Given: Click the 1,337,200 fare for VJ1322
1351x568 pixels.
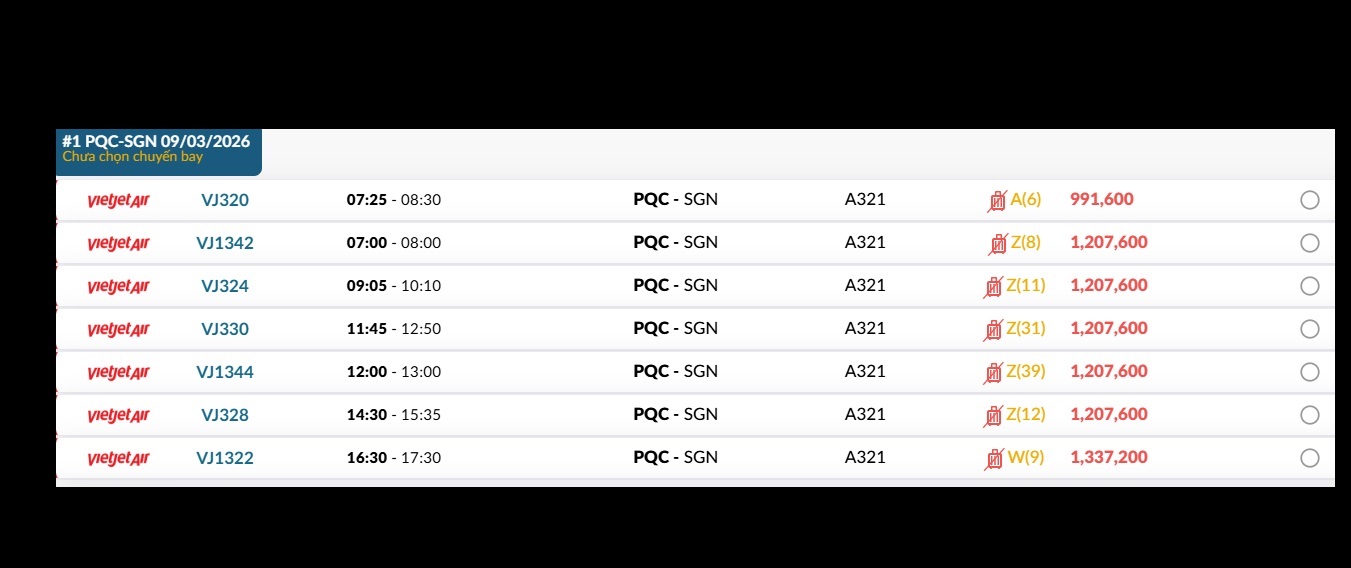Looking at the screenshot, I should (1108, 457).
